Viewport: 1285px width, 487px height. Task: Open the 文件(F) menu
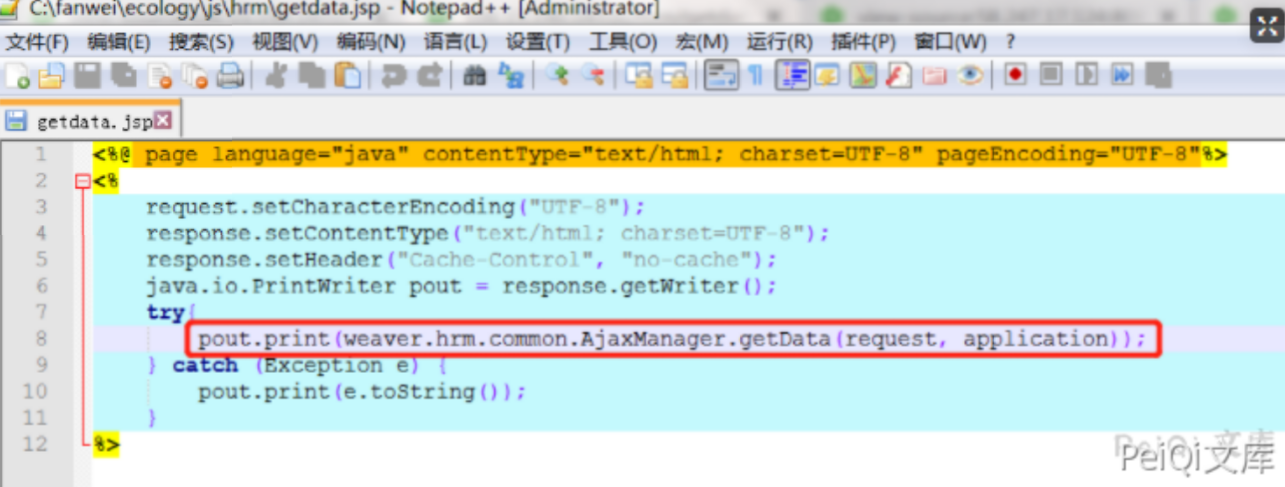[37, 42]
